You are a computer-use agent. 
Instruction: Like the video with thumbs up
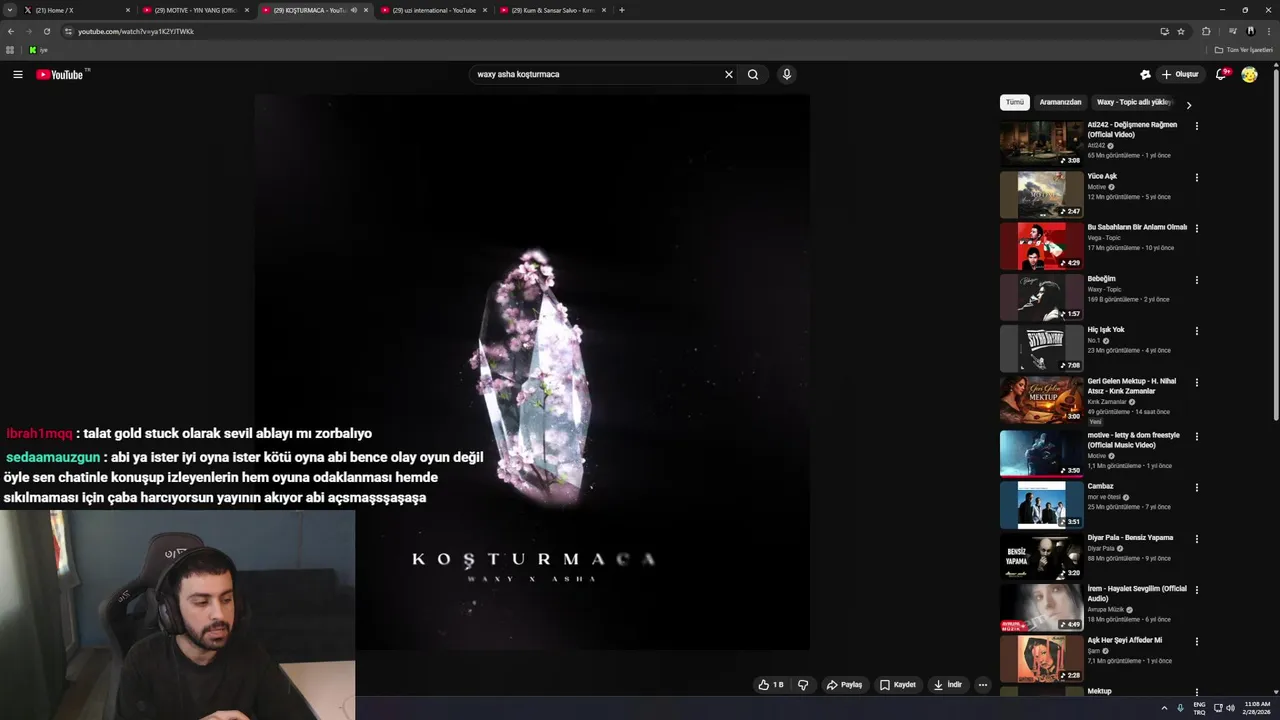(x=770, y=685)
